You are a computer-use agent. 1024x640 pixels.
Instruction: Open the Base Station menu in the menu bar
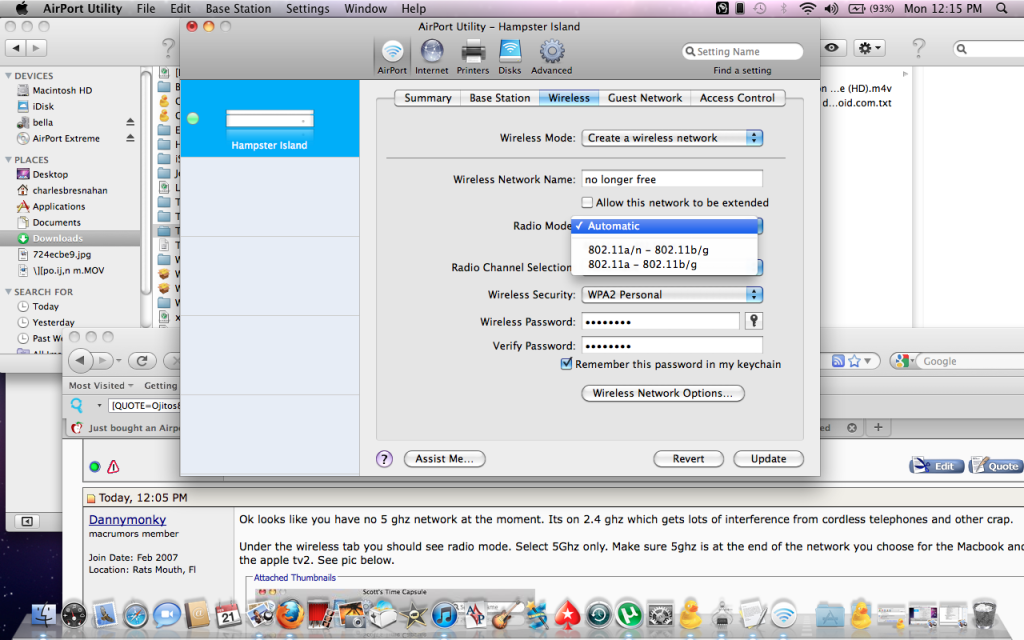pos(238,8)
